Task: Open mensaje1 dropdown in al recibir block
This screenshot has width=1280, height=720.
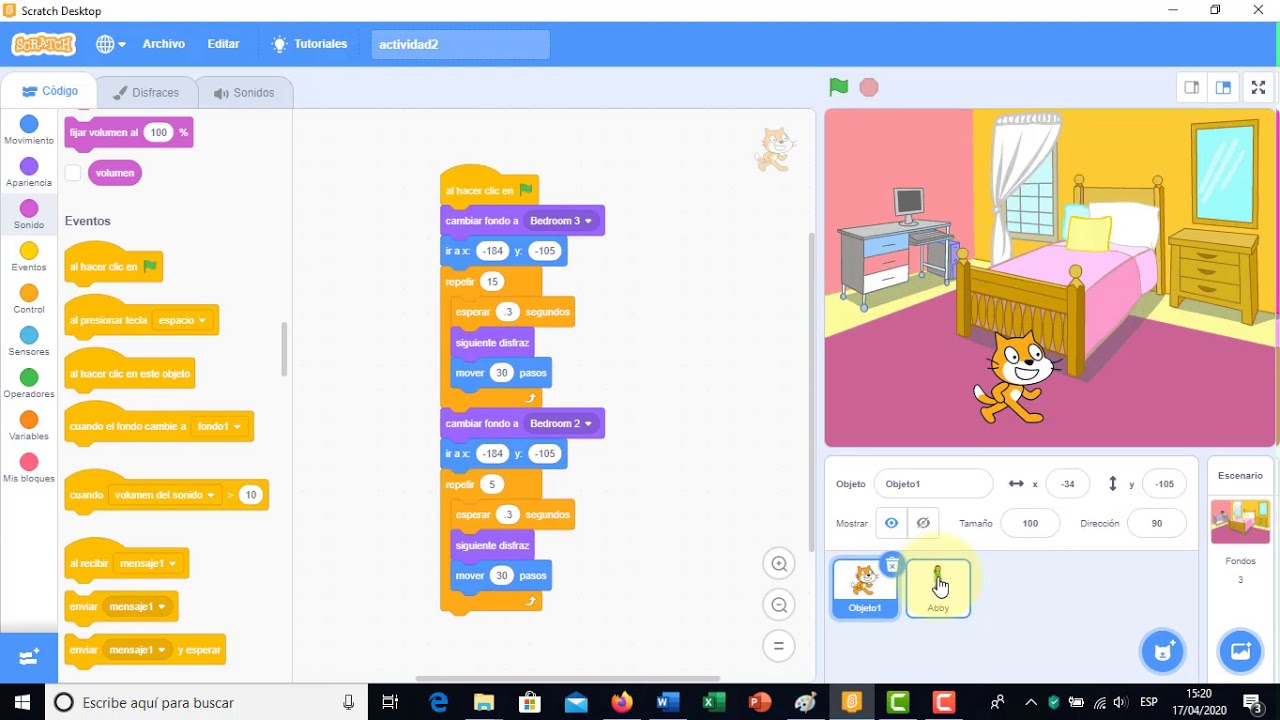Action: [x=148, y=564]
